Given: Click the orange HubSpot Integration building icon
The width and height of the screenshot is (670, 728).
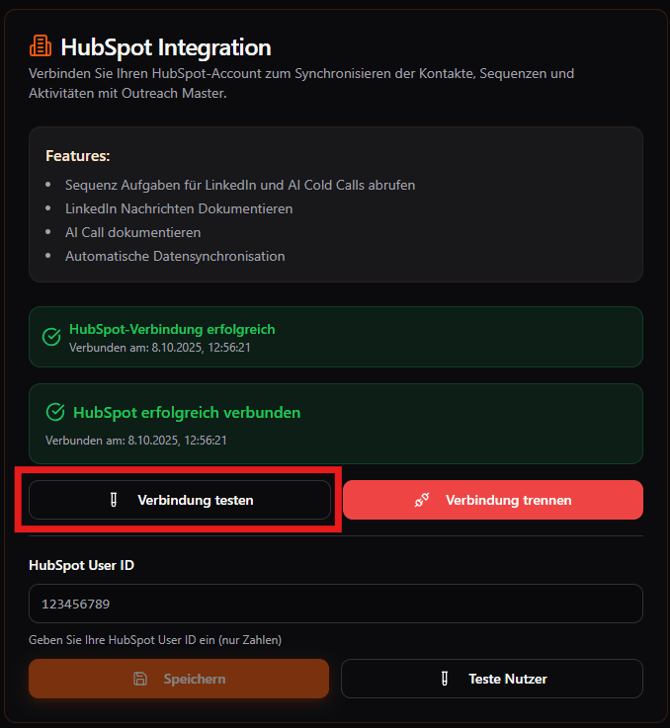Looking at the screenshot, I should click(40, 46).
